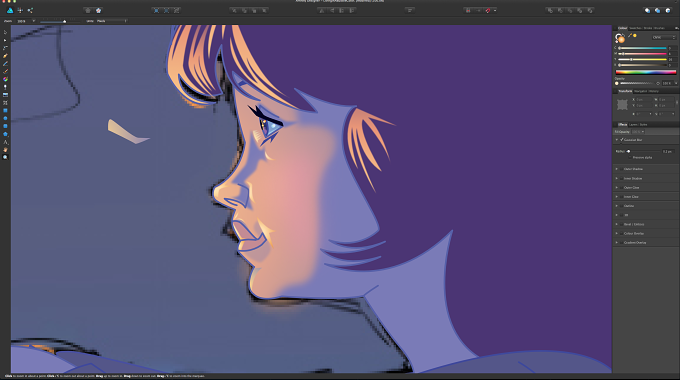Select the Transparency tool
Screen dimensions: 680x380
tap(5, 87)
